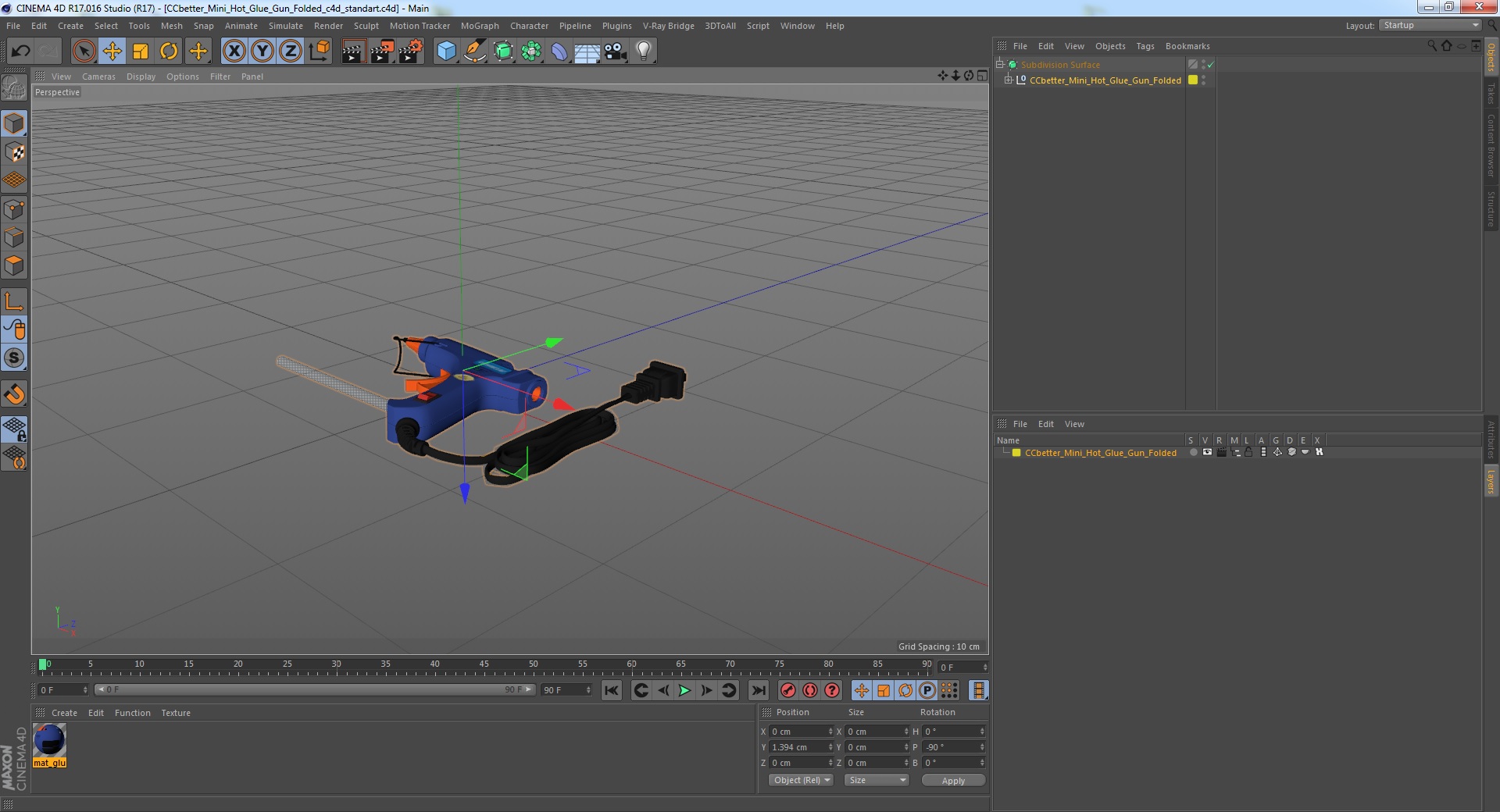The width and height of the screenshot is (1500, 812).
Task: Play animation forward
Action: [x=684, y=690]
